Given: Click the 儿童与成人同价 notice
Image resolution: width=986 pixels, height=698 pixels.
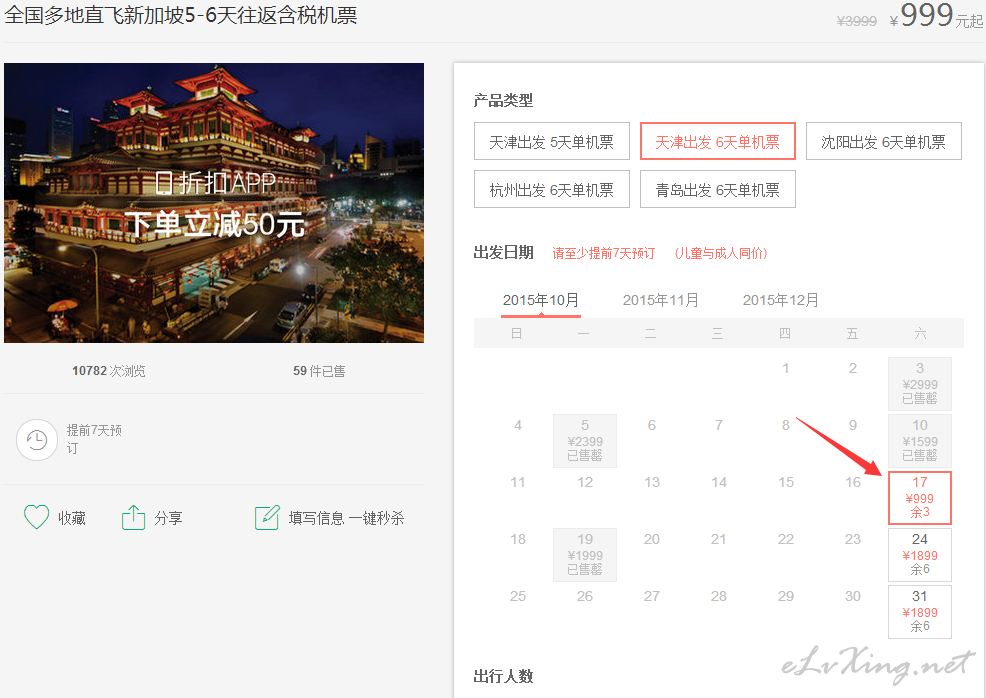Looking at the screenshot, I should pyautogui.click(x=721, y=253).
